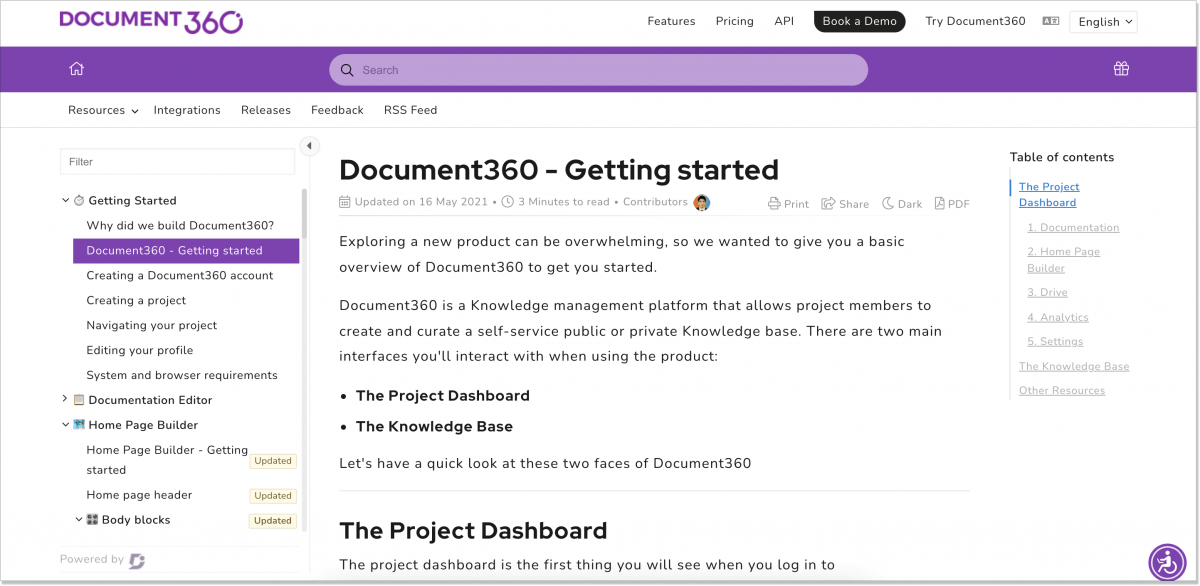Click the Book a Demo button
The height and width of the screenshot is (586, 1200).
(859, 21)
